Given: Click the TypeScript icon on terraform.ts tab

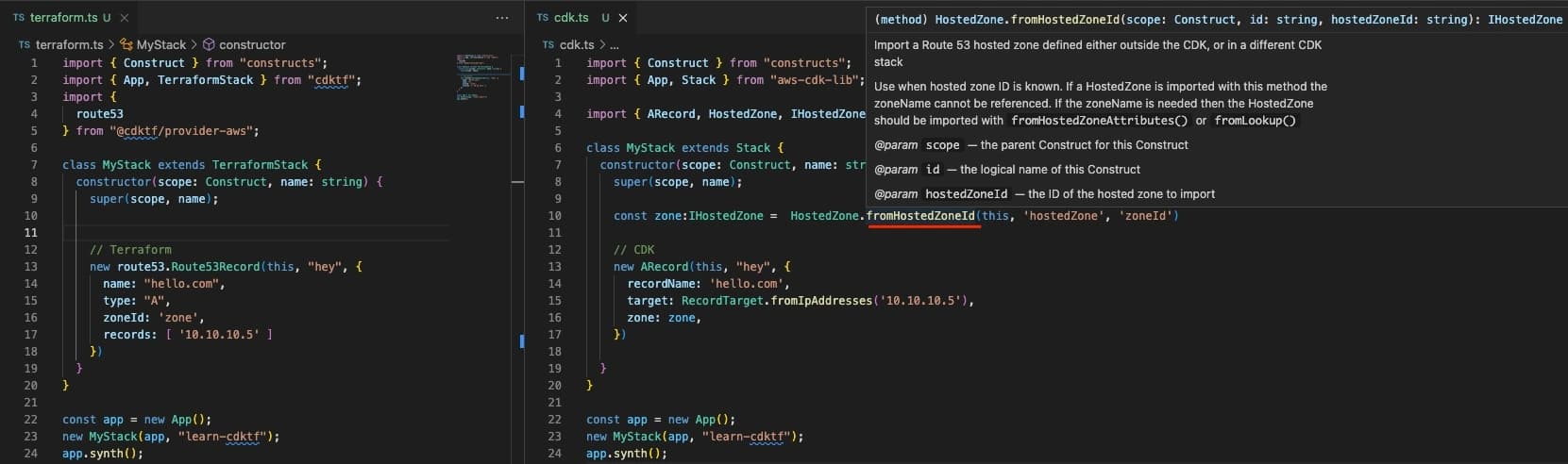Looking at the screenshot, I should point(19,18).
